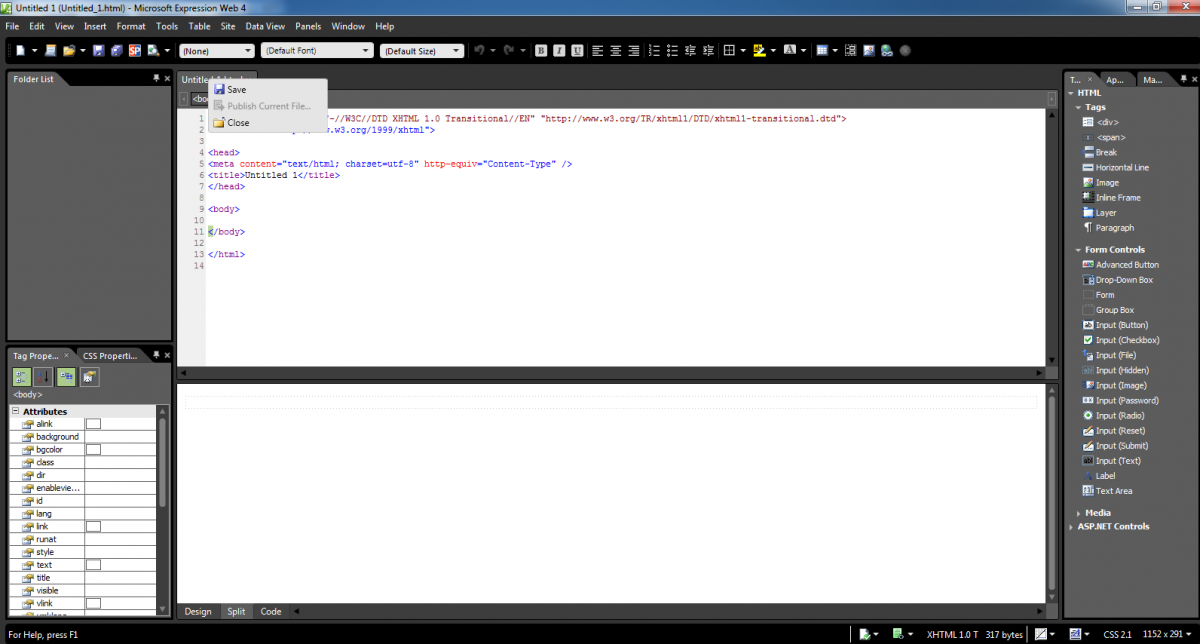The height and width of the screenshot is (644, 1200).
Task: Align text left
Action: click(597, 50)
